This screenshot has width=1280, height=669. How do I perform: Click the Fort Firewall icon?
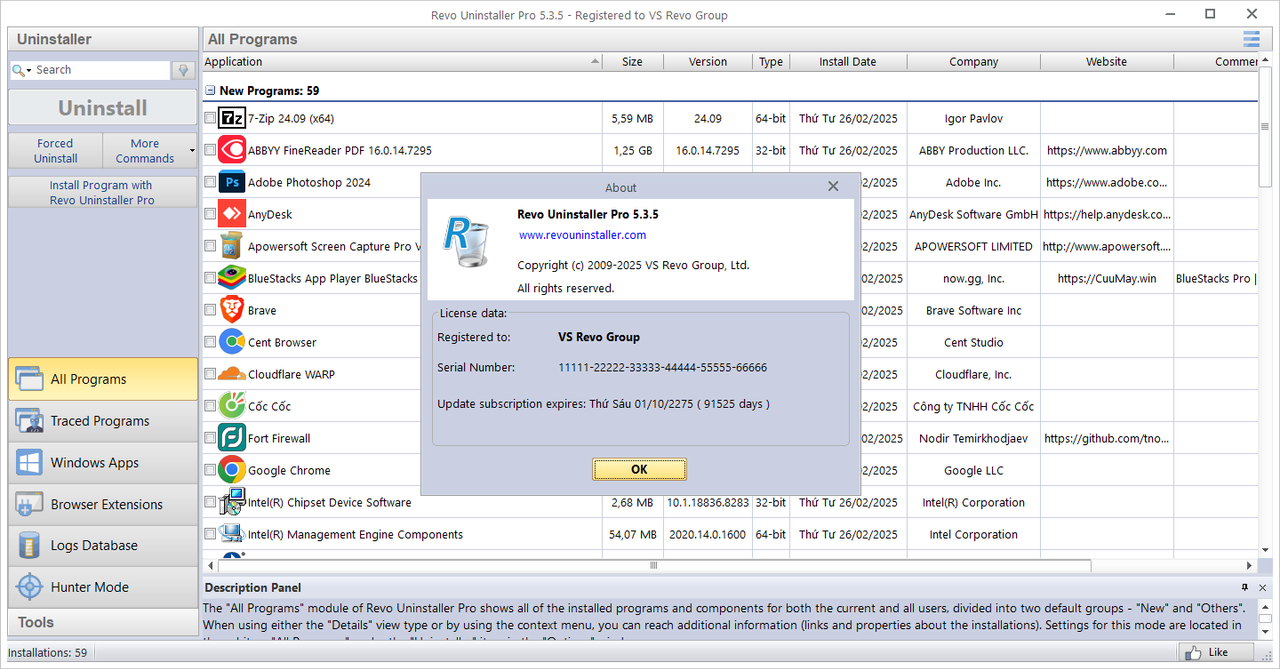[231, 438]
